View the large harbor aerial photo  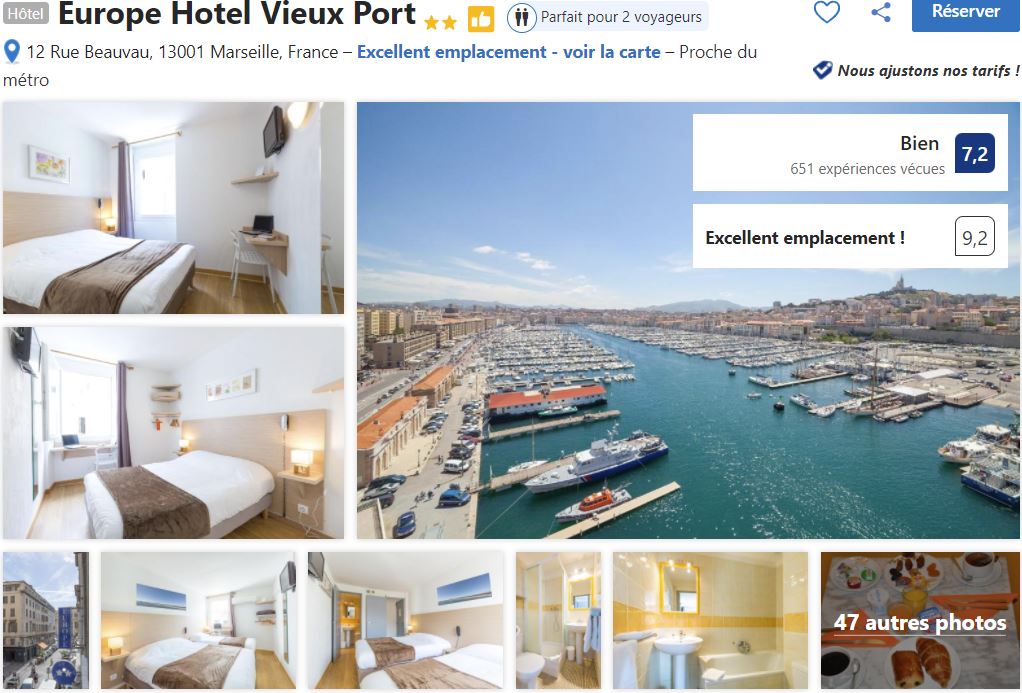(x=688, y=320)
